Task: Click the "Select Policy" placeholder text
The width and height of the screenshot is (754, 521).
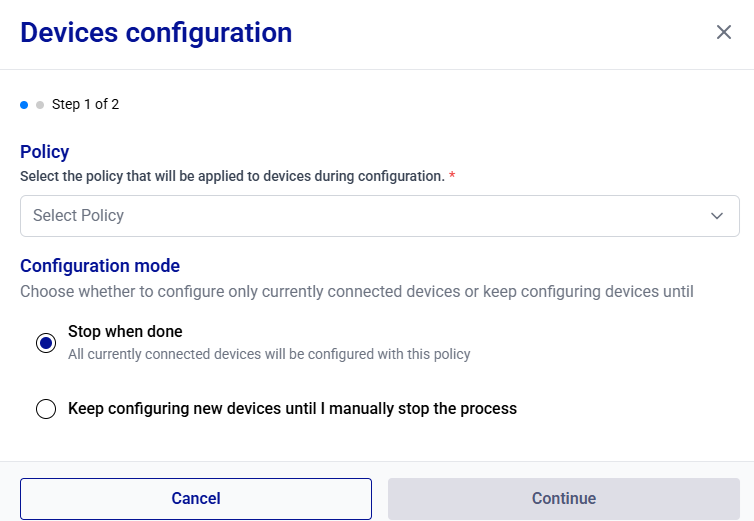Action: (78, 216)
